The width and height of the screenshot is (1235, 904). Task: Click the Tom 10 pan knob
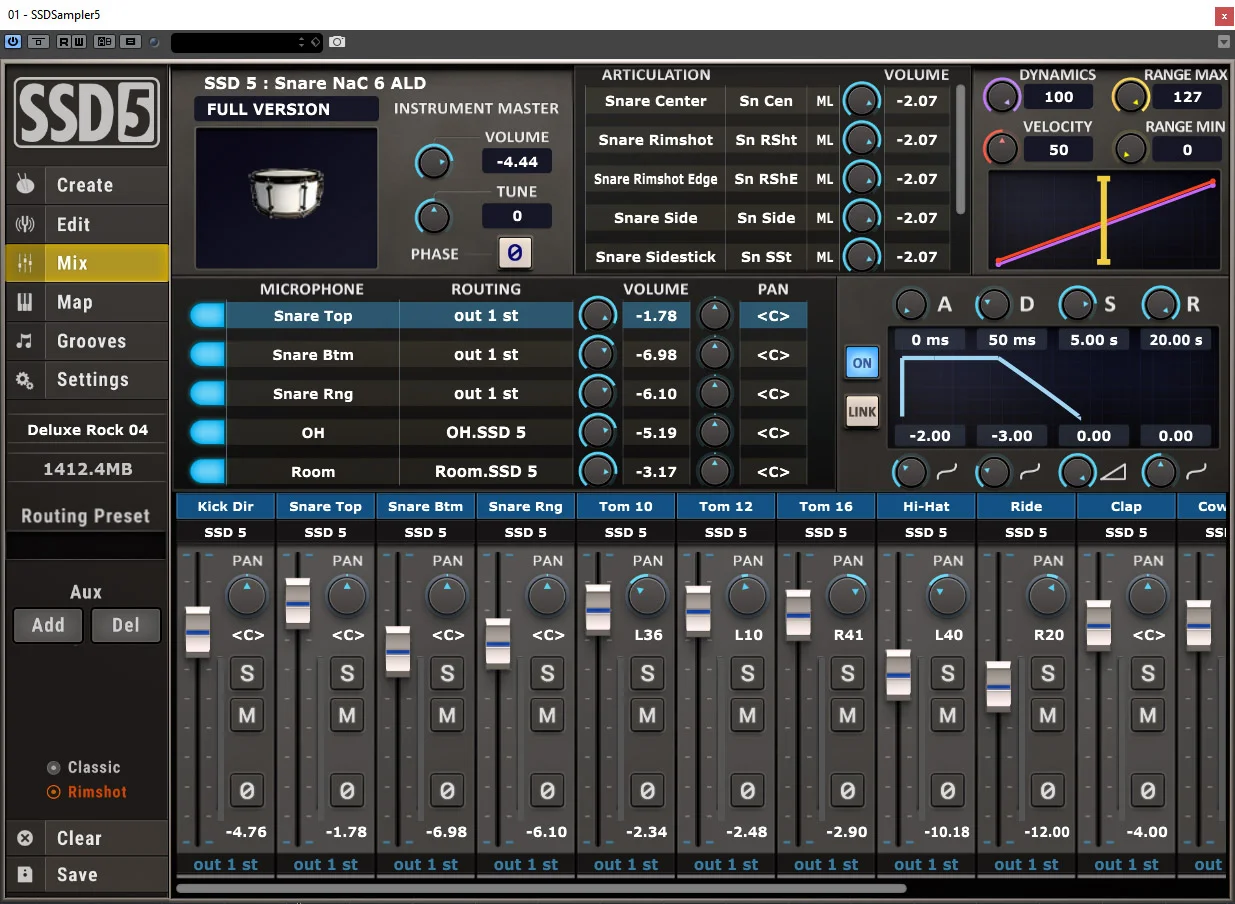click(x=647, y=596)
